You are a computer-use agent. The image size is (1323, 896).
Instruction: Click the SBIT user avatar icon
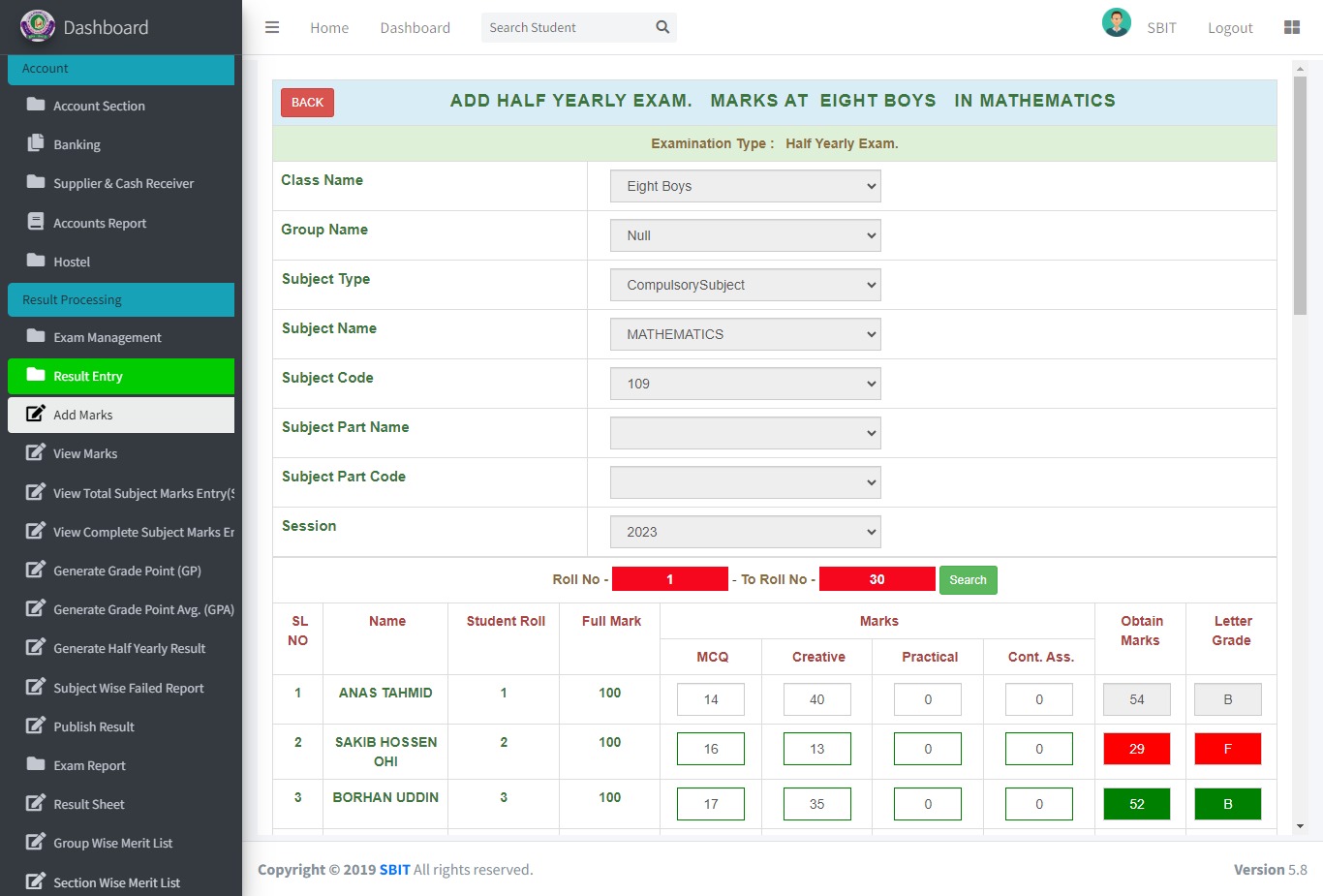coord(1116,23)
